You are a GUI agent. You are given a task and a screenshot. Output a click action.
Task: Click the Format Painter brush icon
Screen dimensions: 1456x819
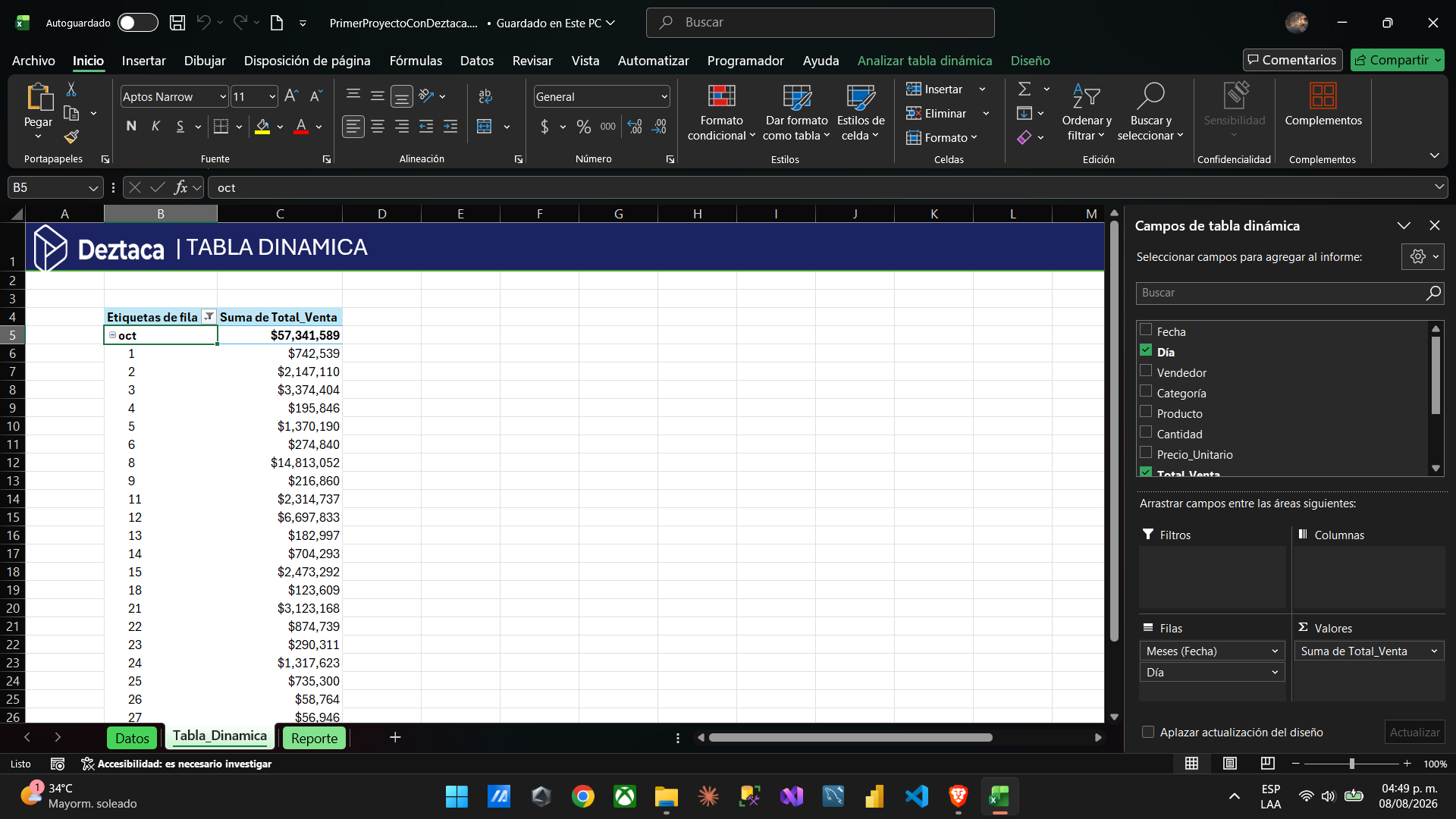click(x=71, y=137)
